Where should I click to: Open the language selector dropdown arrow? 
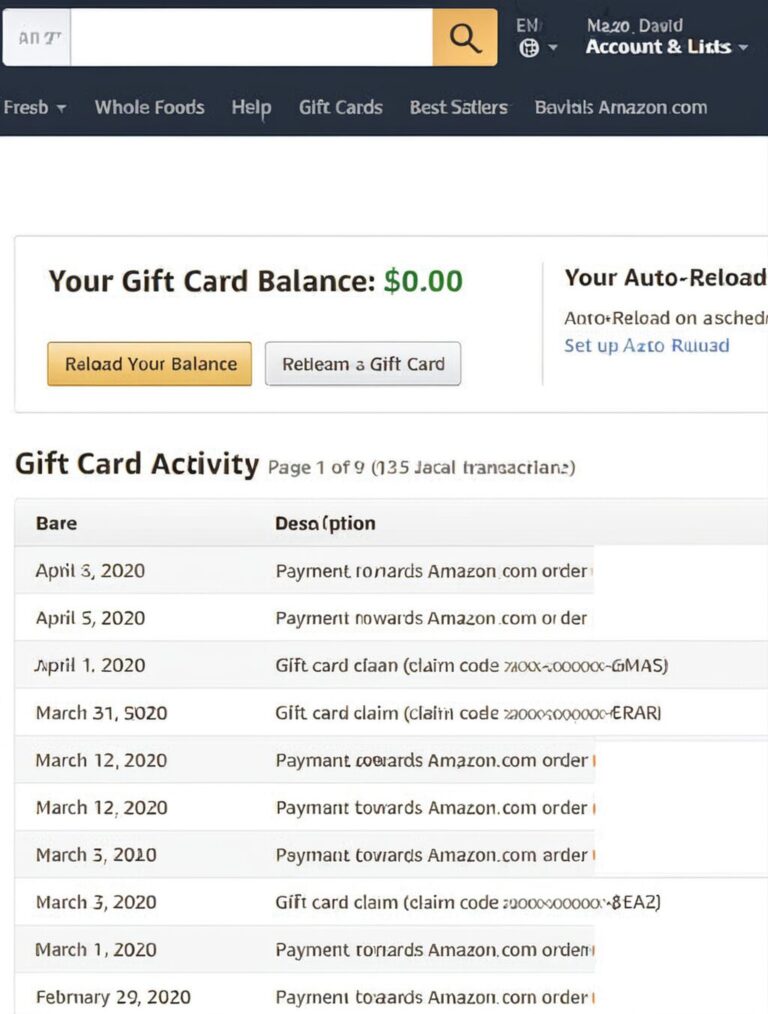(553, 48)
